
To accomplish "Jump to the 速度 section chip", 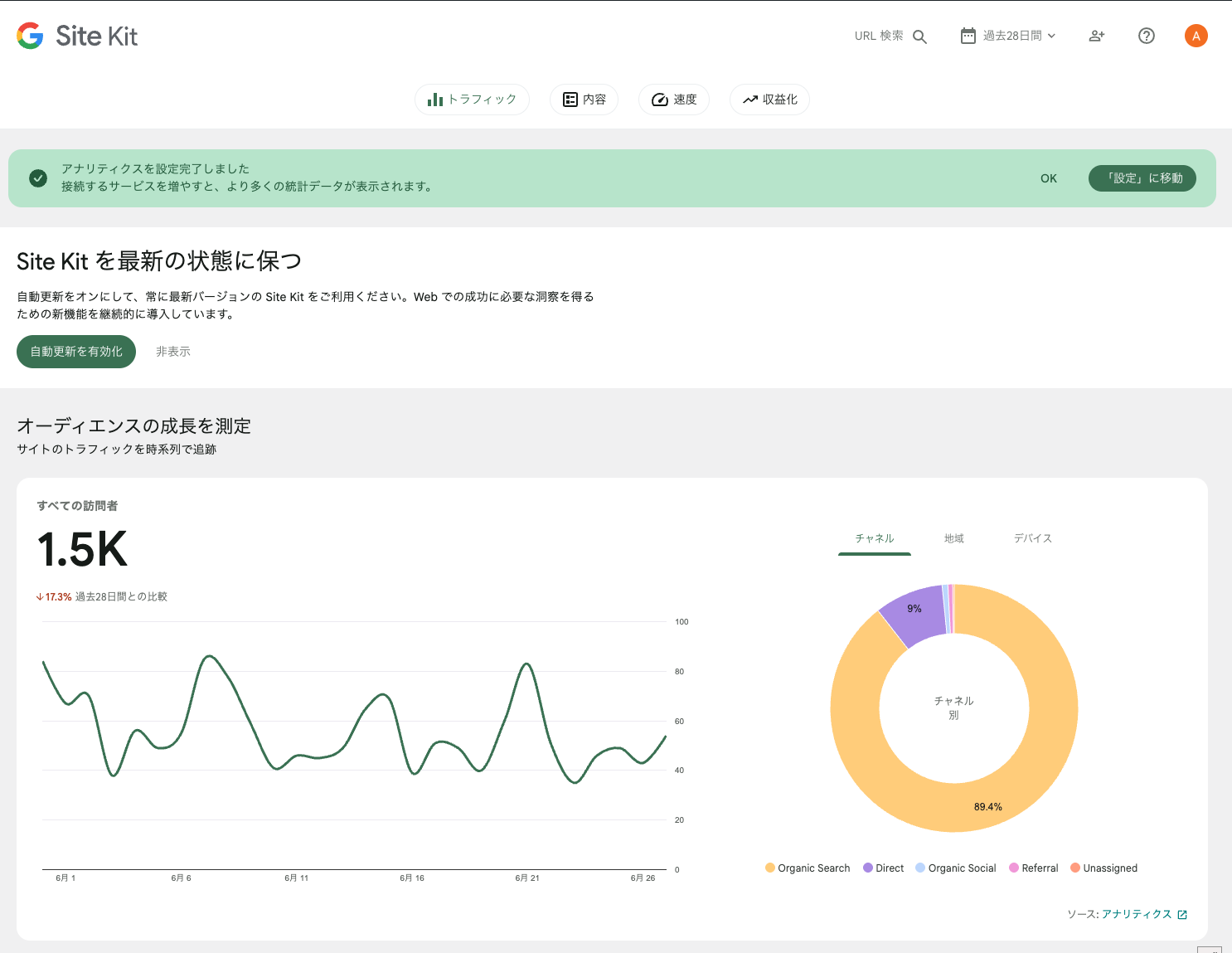I will (x=673, y=100).
